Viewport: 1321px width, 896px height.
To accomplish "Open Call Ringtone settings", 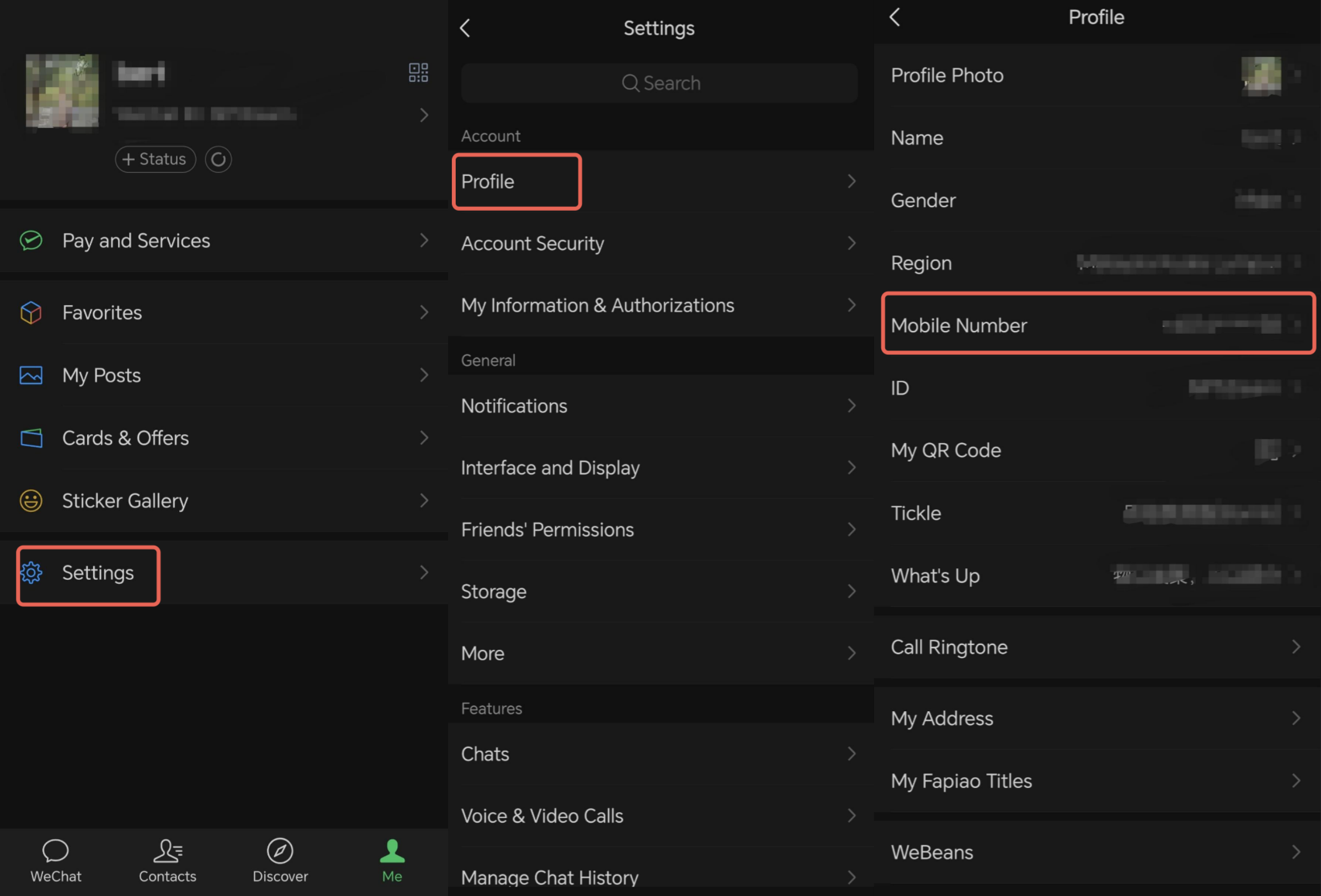I will [x=1097, y=647].
